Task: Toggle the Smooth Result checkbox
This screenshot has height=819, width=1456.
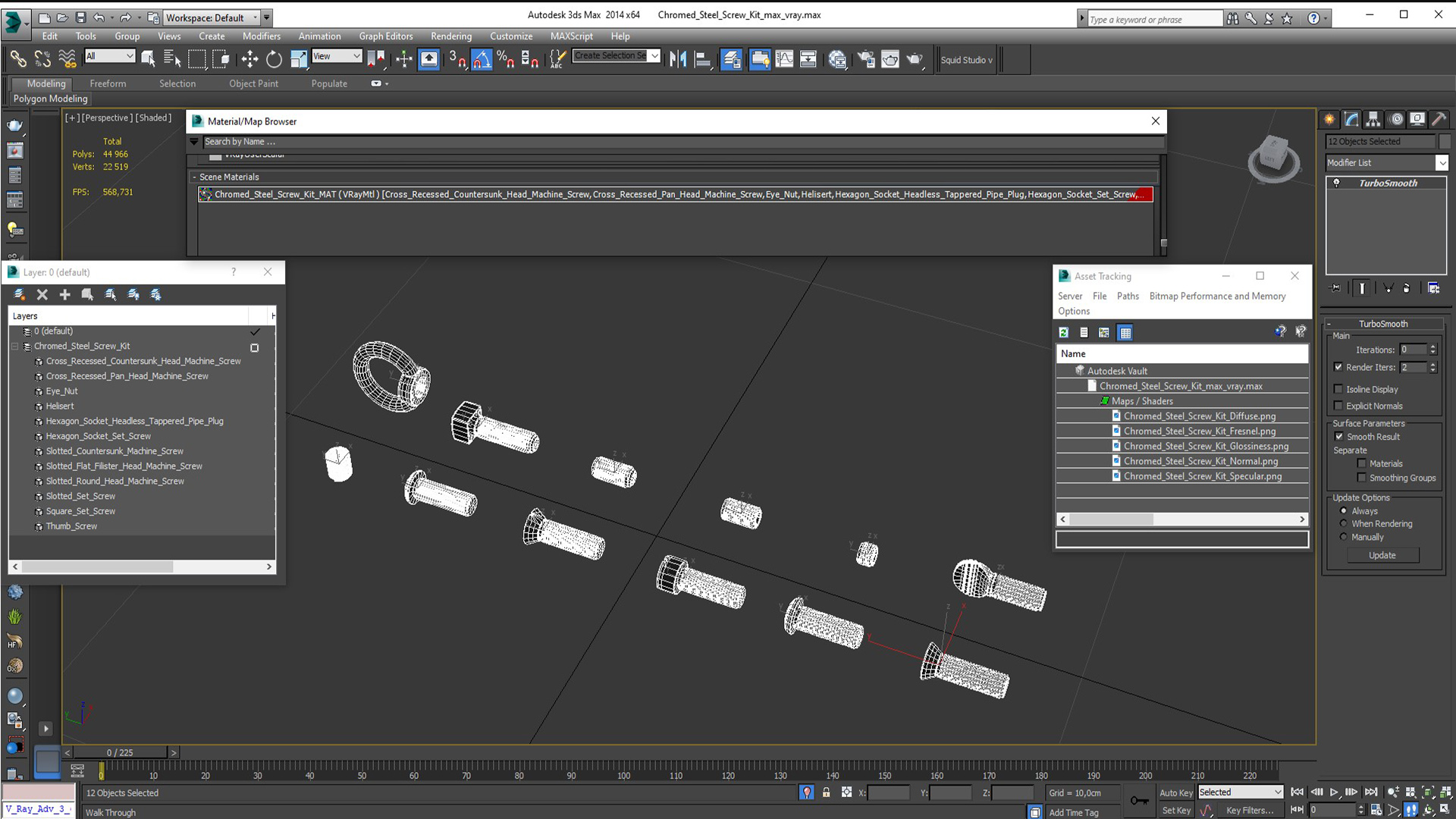Action: click(1338, 437)
